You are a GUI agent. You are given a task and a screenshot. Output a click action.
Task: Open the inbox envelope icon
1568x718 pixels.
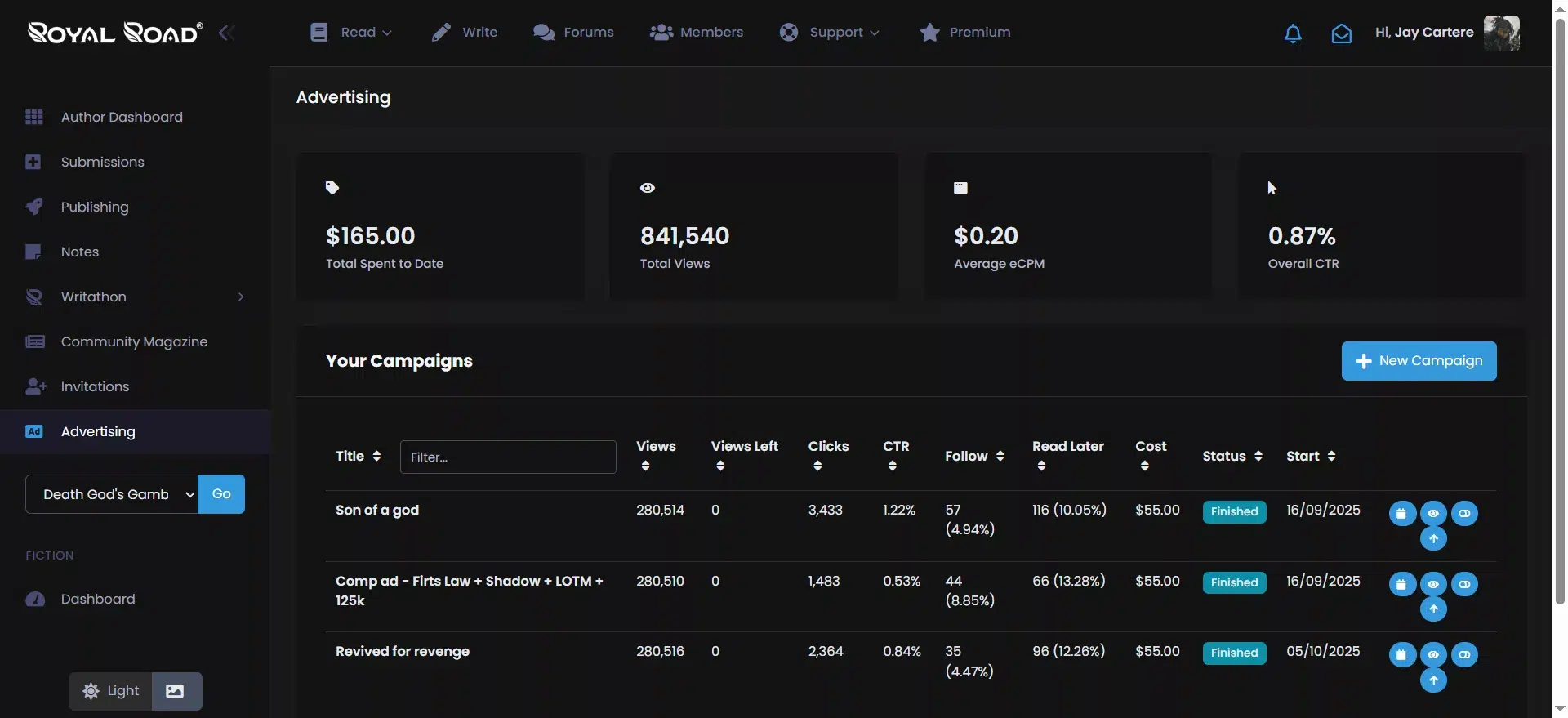point(1341,33)
